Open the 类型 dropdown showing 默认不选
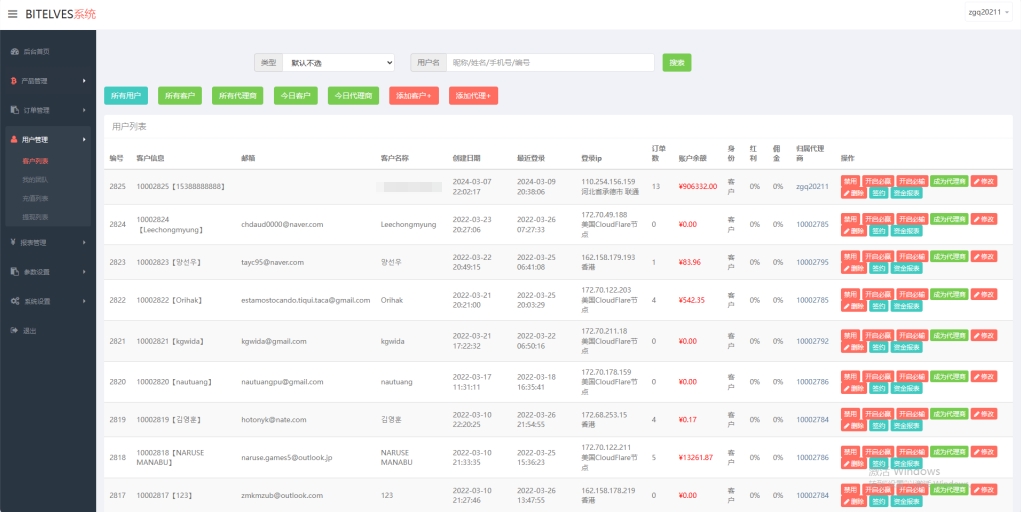Screen dimensions: 1021x512 [x=338, y=62]
